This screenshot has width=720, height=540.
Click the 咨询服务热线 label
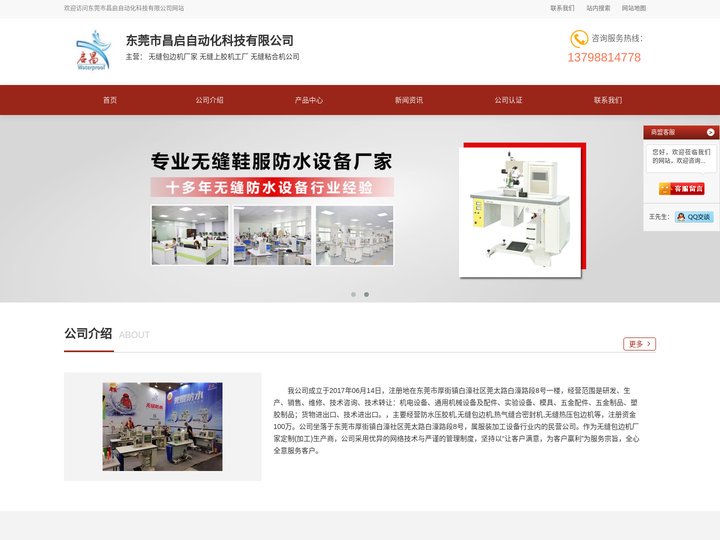(x=617, y=39)
